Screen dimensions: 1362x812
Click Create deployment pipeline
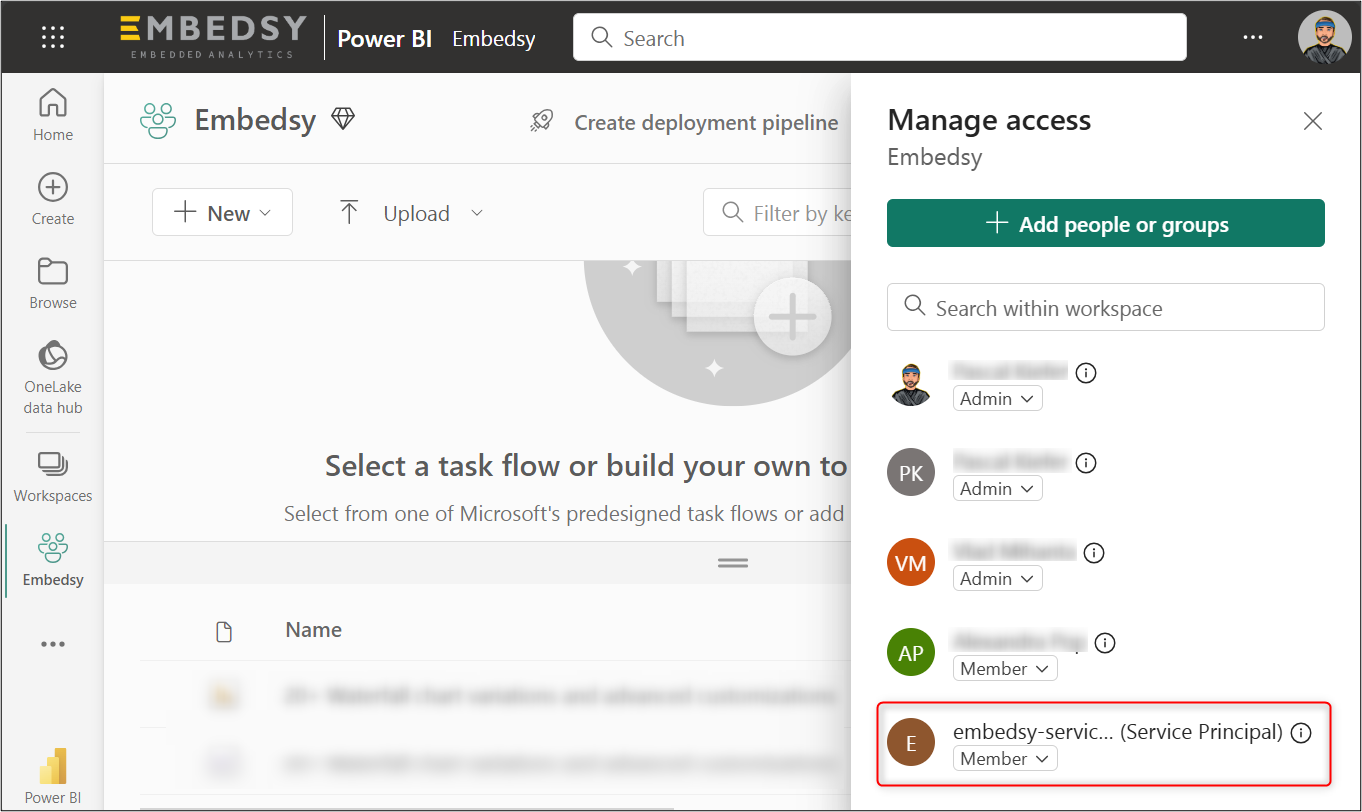(x=685, y=123)
